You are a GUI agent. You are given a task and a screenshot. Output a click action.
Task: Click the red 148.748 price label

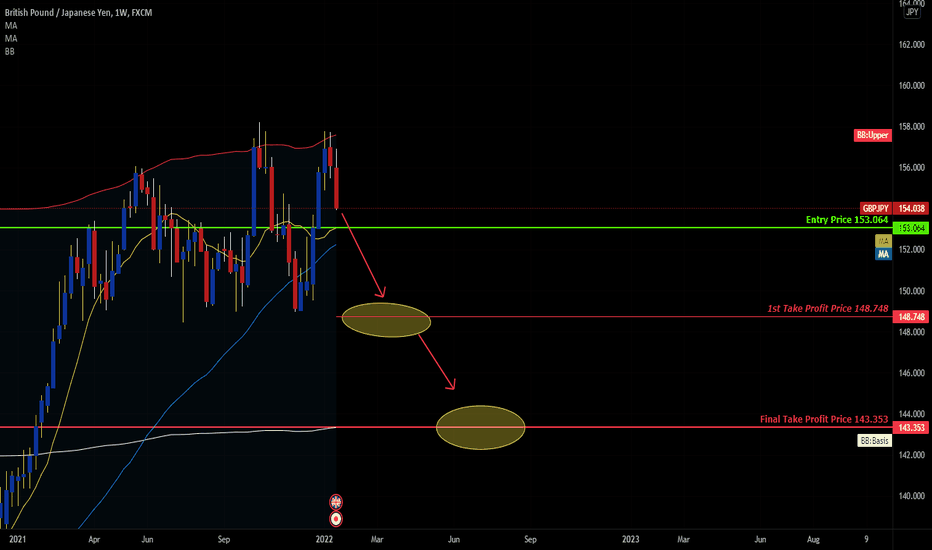tap(911, 317)
